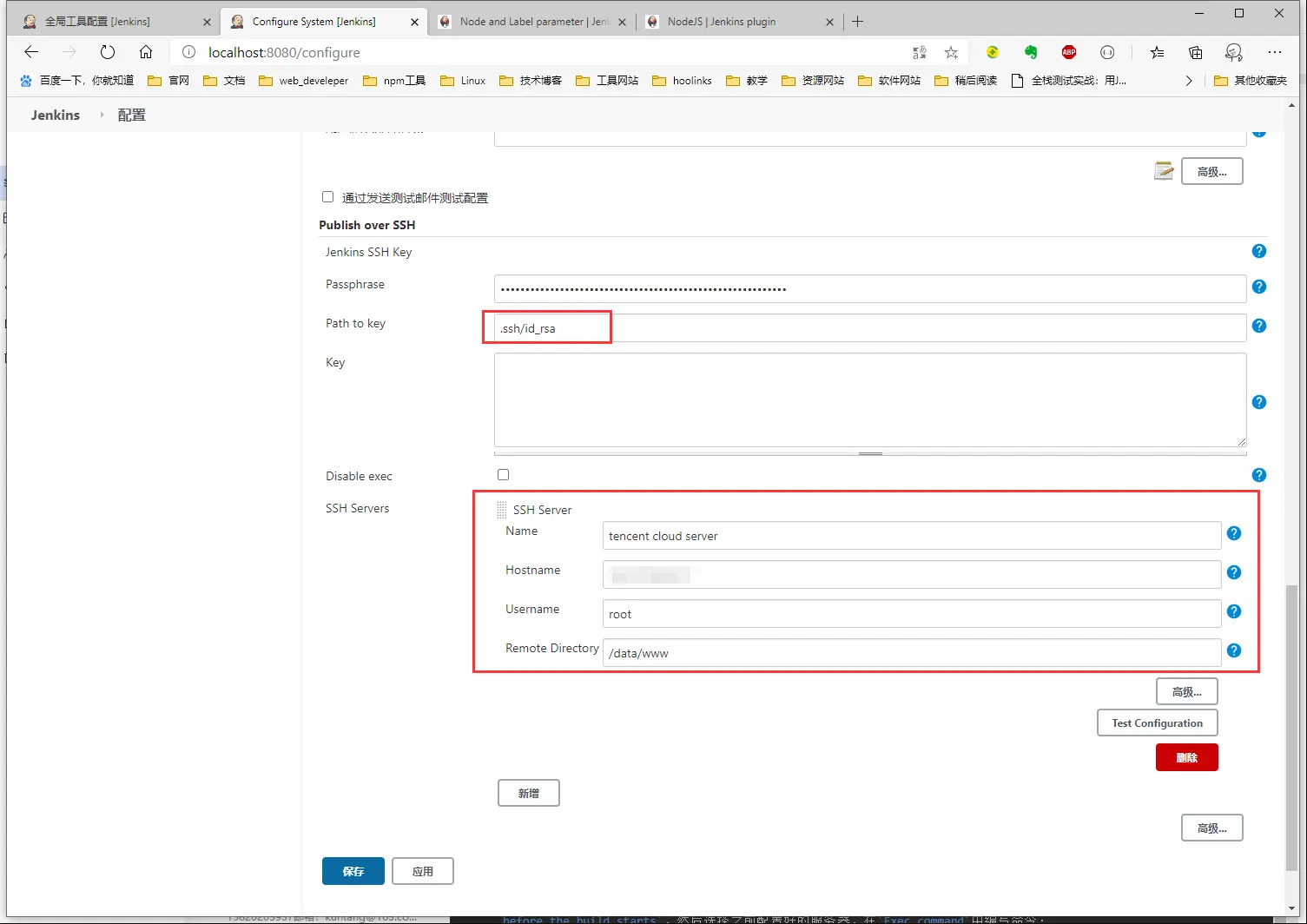Expand the Jenkins breadcrumb arrow

(102, 115)
